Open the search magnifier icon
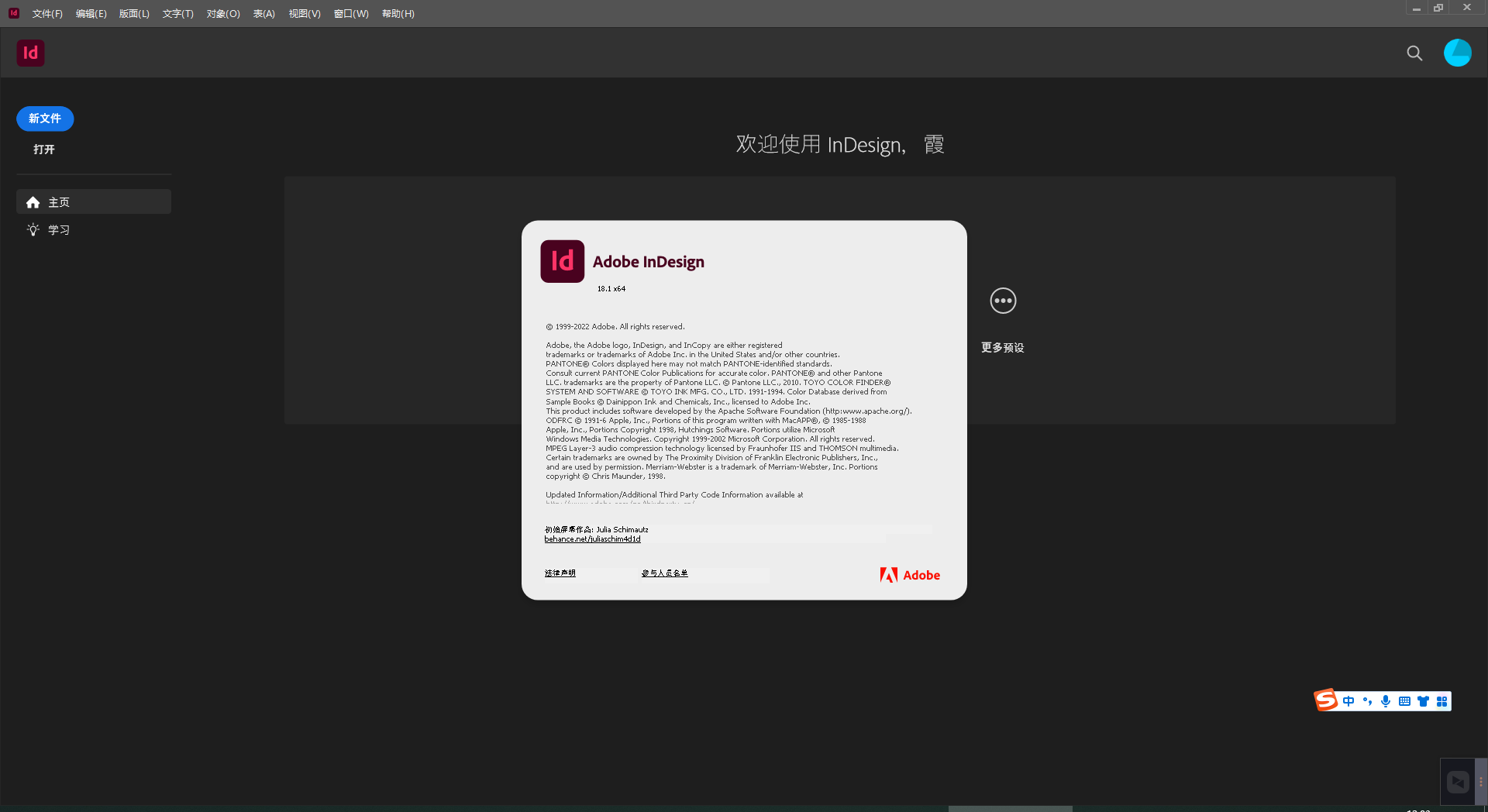Screen dimensions: 1488x812 click(x=1414, y=53)
